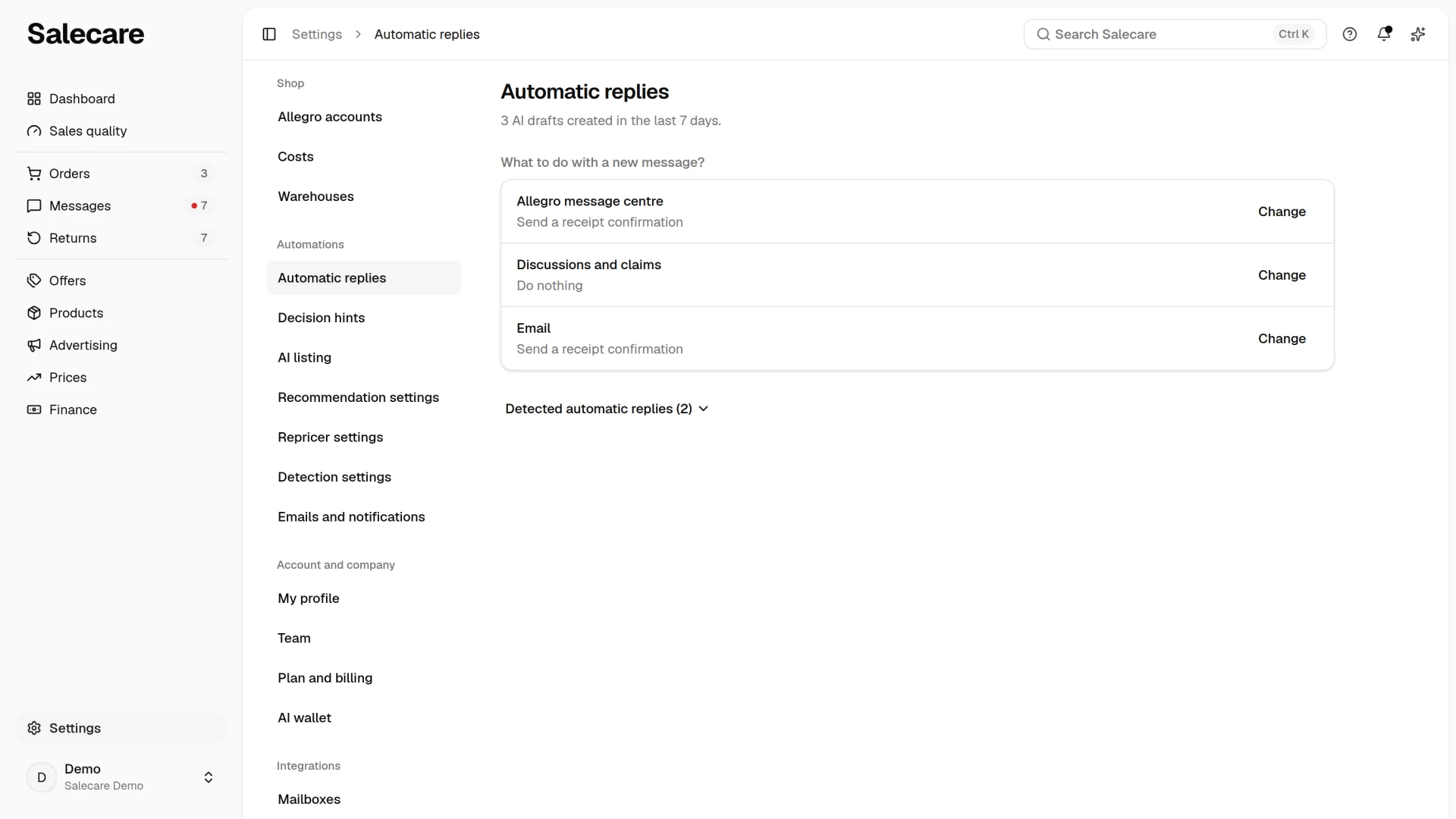This screenshot has width=1456, height=819.
Task: Click the Dashboard grid icon
Action: coord(34,99)
